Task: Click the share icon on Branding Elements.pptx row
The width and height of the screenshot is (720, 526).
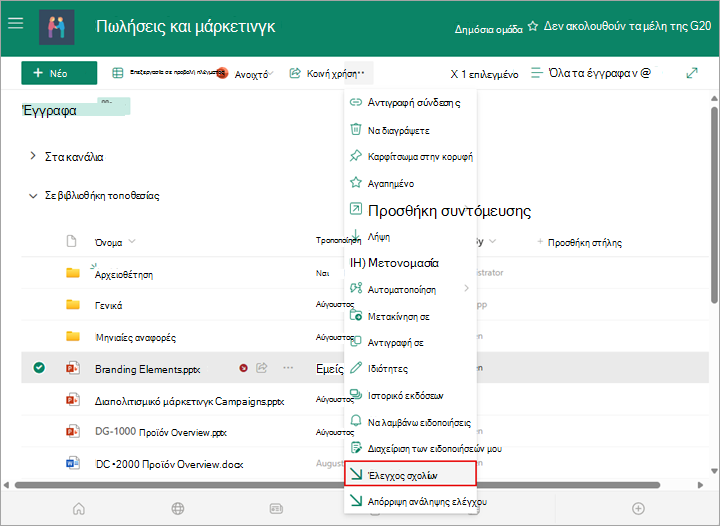Action: point(262,368)
